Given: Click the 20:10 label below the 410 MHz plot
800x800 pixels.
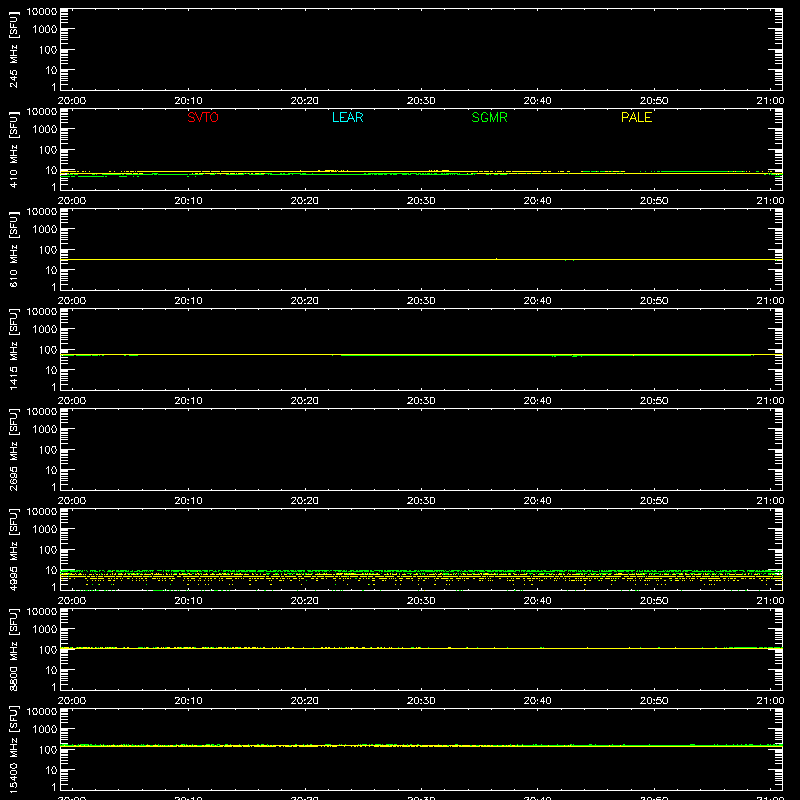Looking at the screenshot, I should [188, 201].
